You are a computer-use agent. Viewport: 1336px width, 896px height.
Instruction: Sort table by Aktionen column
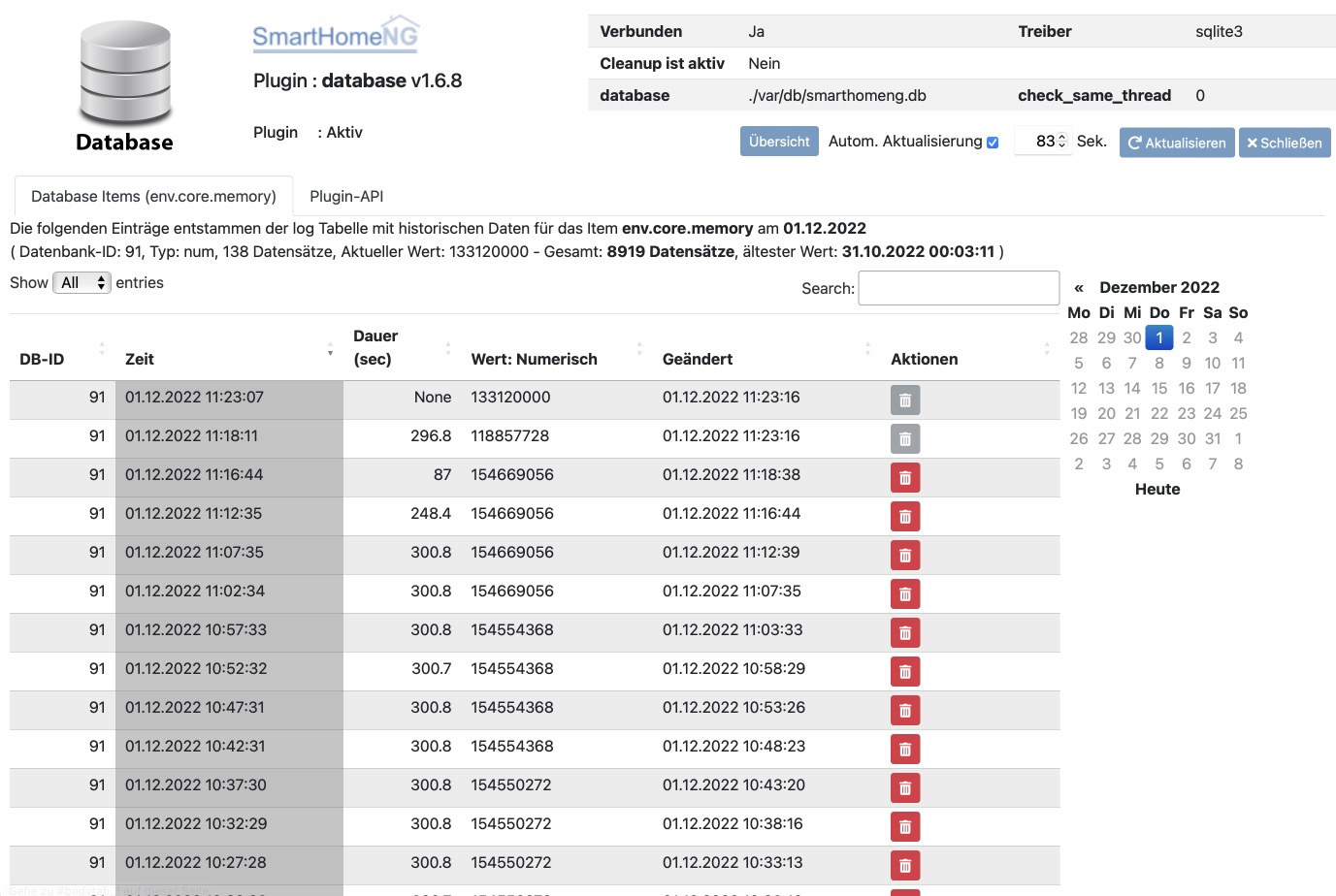click(x=970, y=348)
